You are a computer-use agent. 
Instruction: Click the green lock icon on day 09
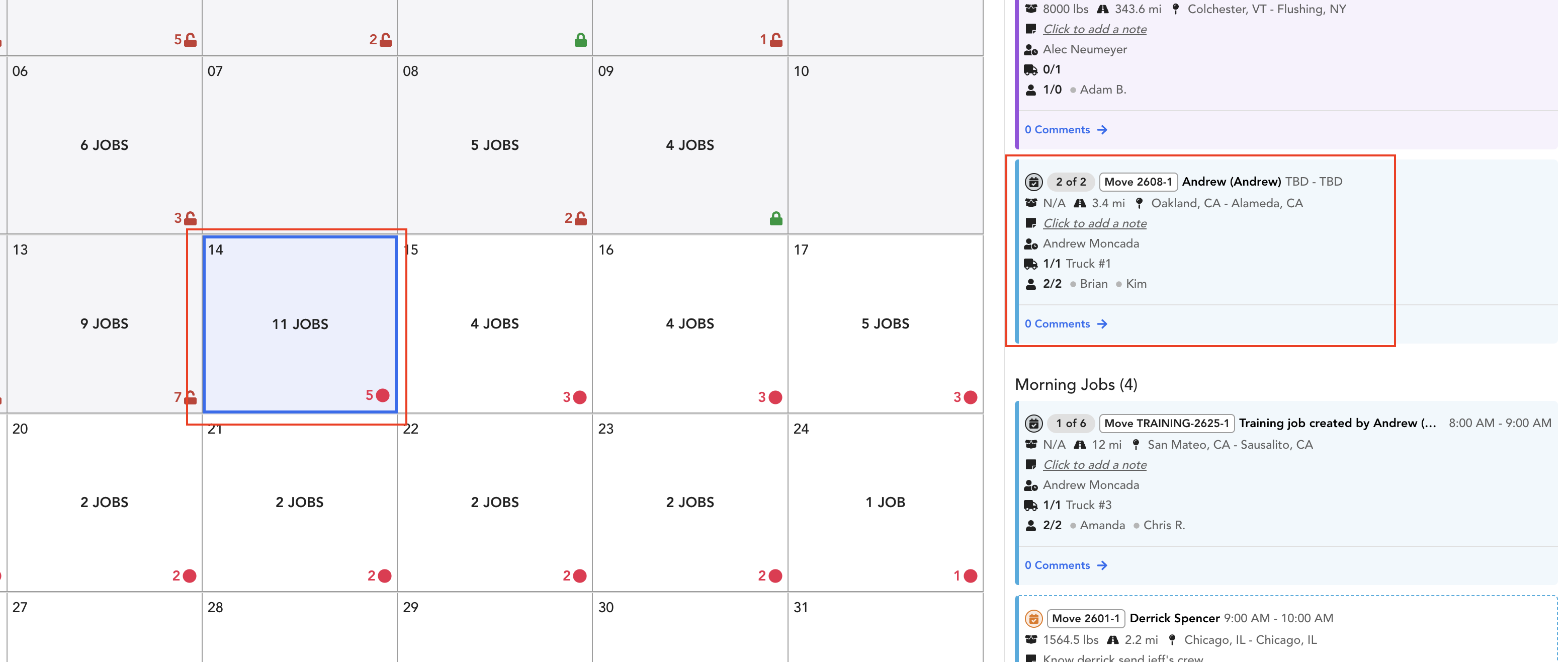coord(775,218)
